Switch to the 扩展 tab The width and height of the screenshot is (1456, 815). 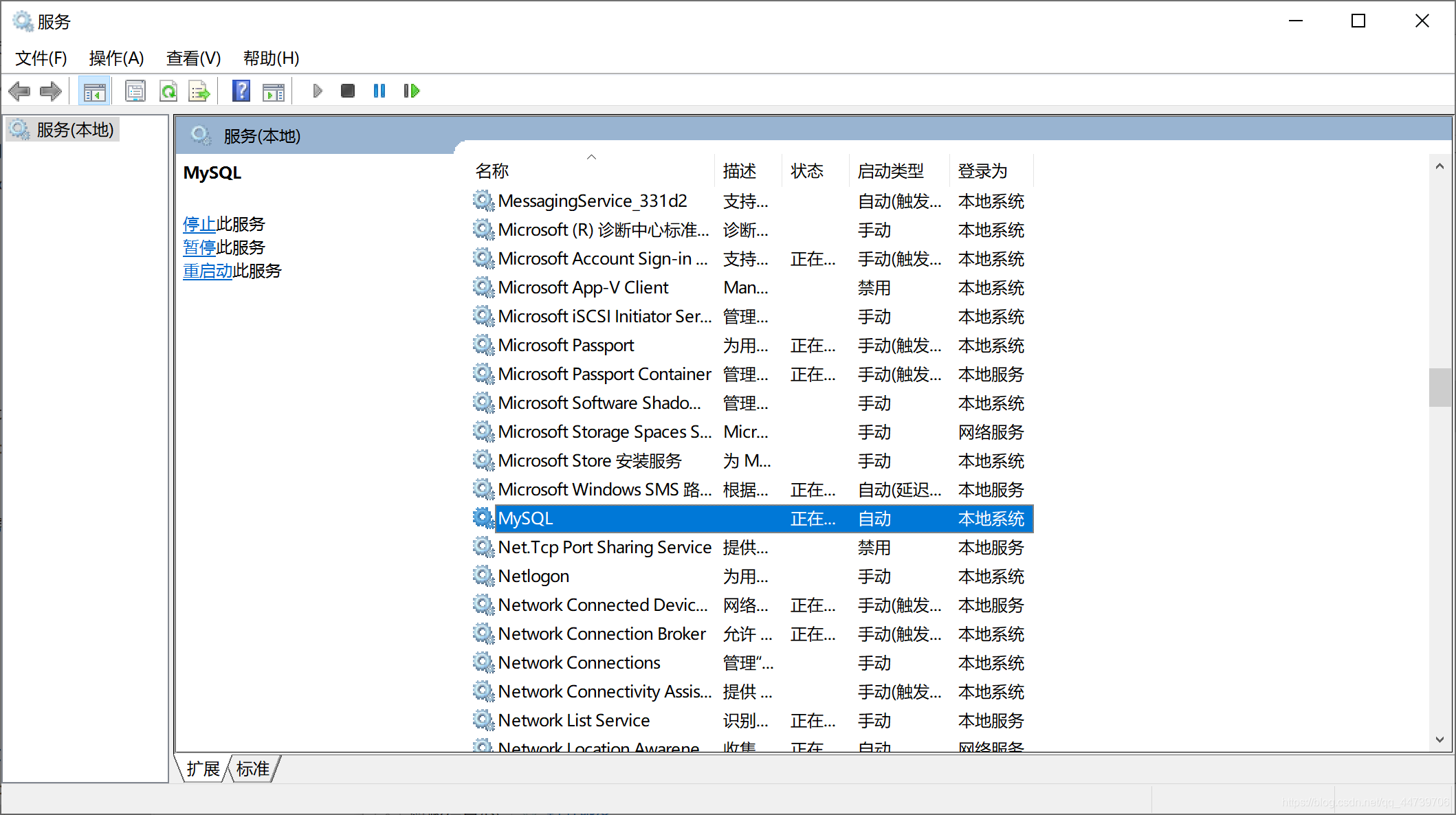click(x=205, y=768)
